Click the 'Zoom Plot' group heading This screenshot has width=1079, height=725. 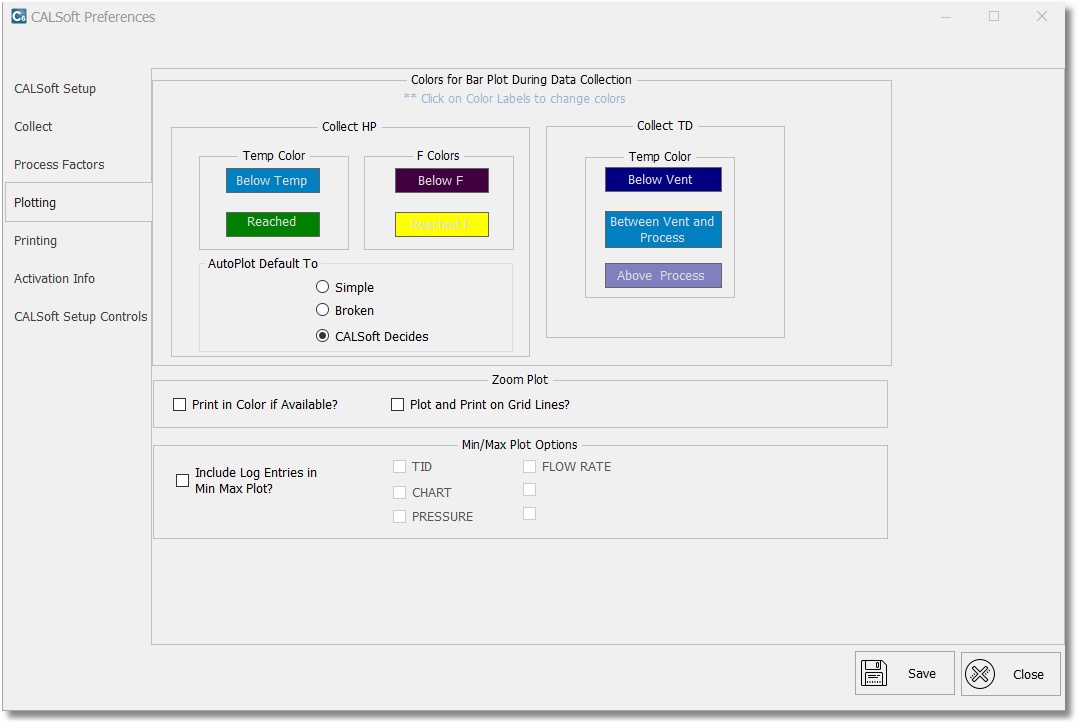tap(520, 380)
